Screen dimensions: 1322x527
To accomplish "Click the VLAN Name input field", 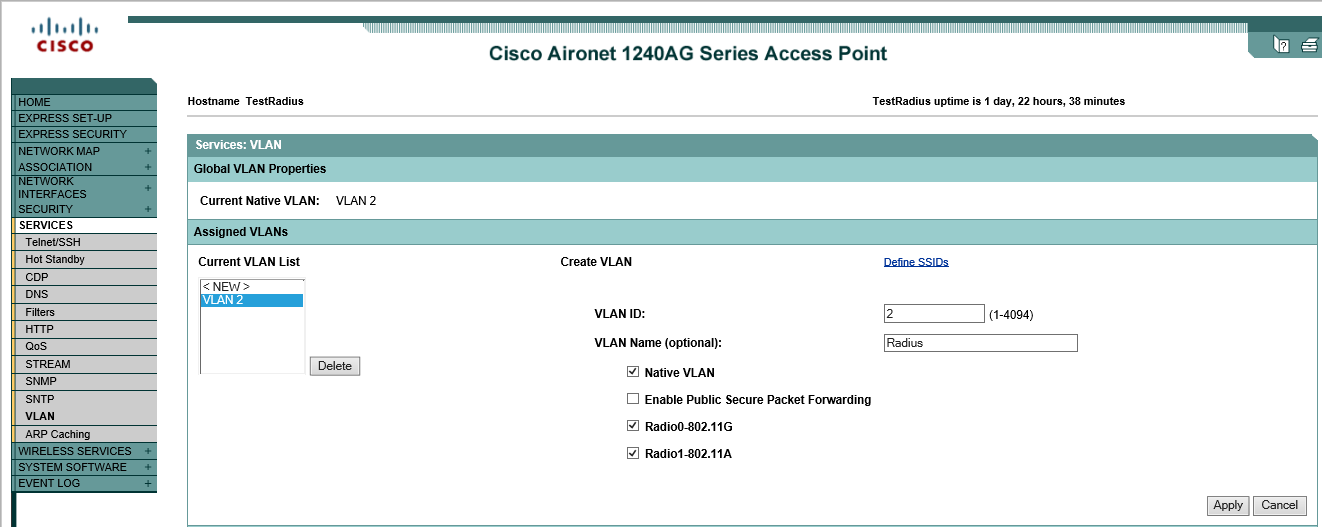I will [980, 343].
